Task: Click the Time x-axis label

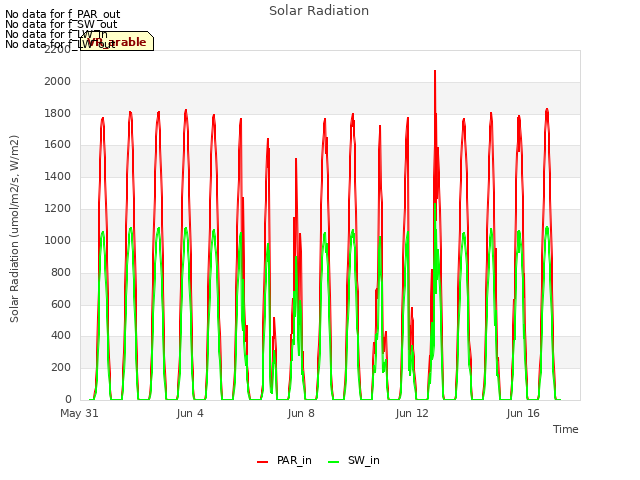Action: point(565,429)
